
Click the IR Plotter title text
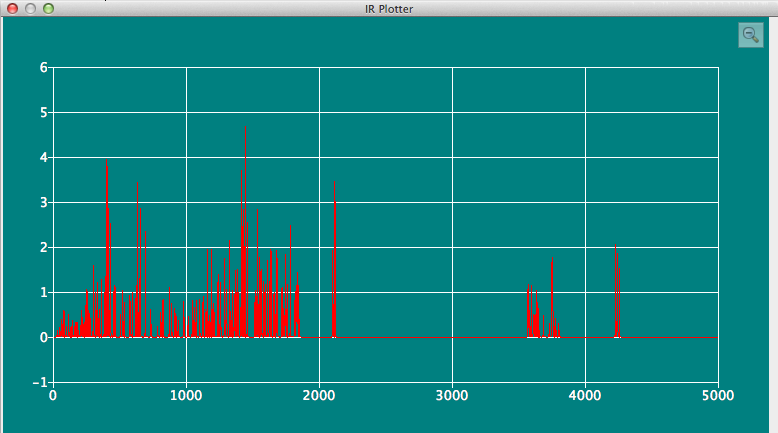pyautogui.click(x=389, y=8)
